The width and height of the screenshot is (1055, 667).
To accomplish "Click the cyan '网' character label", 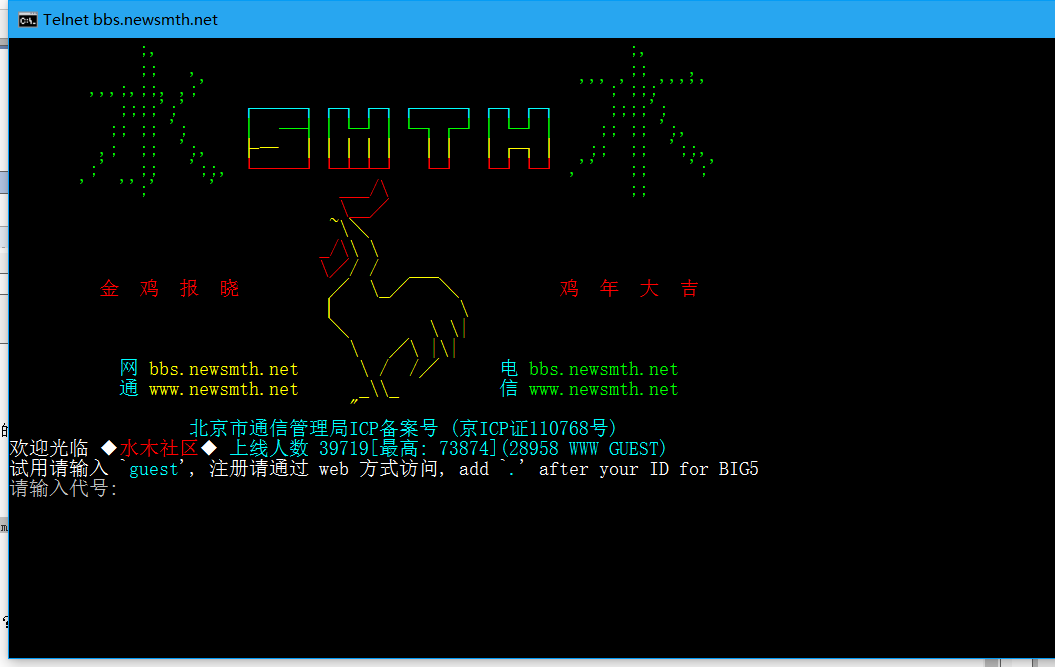I will coord(129,369).
